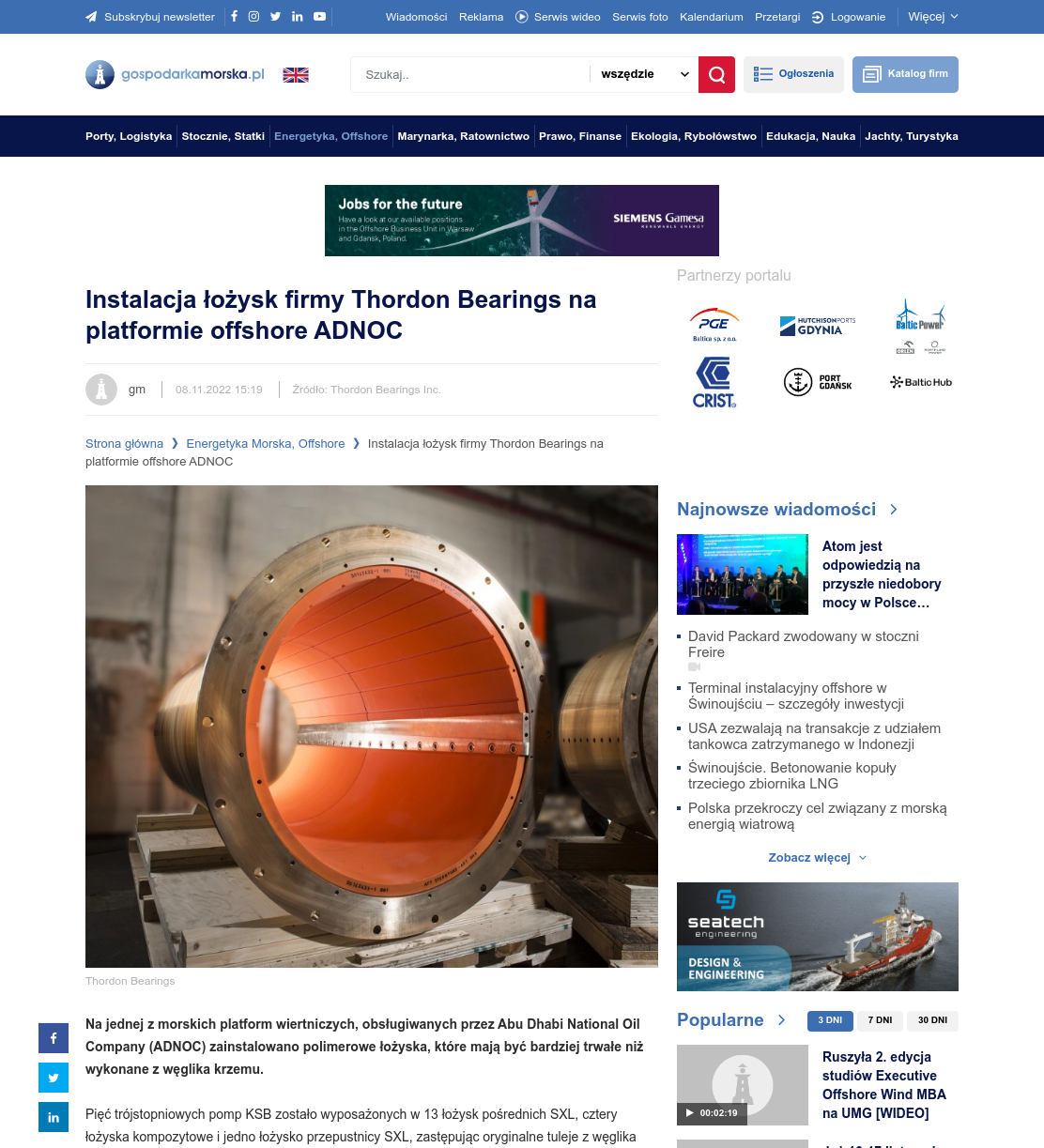Select 3 DNI popular tab
This screenshot has width=1044, height=1148.
pos(830,1020)
